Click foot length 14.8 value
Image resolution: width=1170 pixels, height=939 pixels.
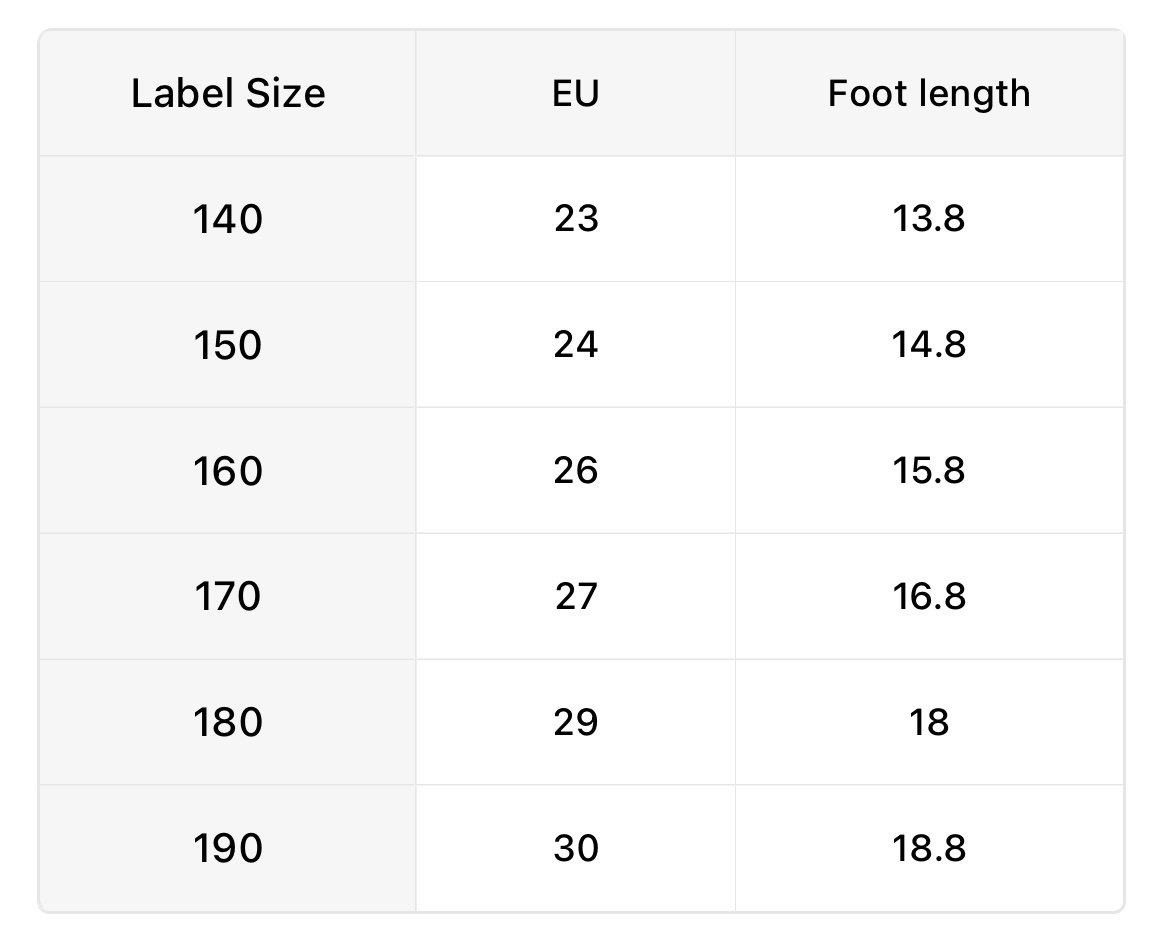pos(929,344)
